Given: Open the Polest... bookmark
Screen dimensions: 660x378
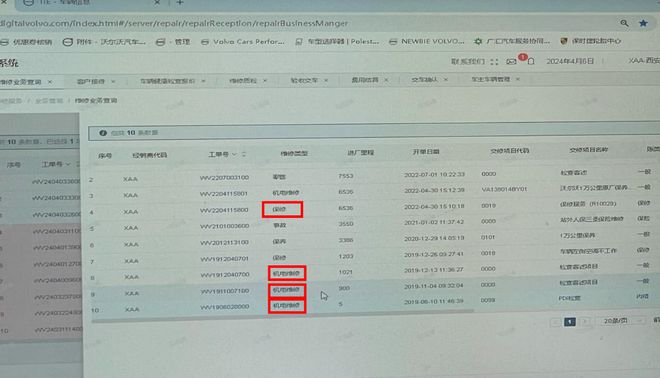Looking at the screenshot, I should click(x=337, y=42).
